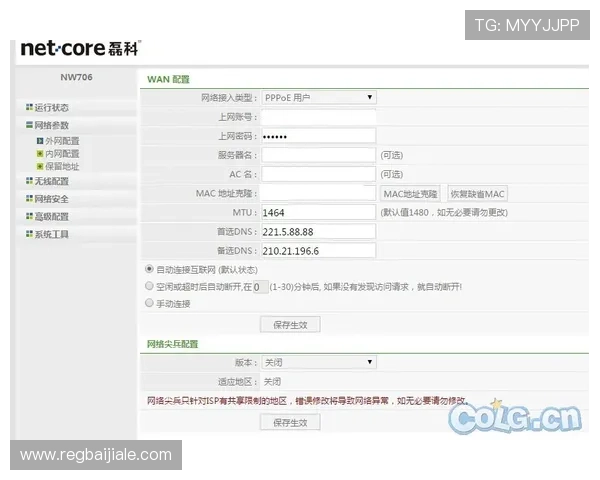Image resolution: width=600 pixels, height=480 pixels.
Task: Expand 无线配置 menu section
Action: tap(51, 181)
